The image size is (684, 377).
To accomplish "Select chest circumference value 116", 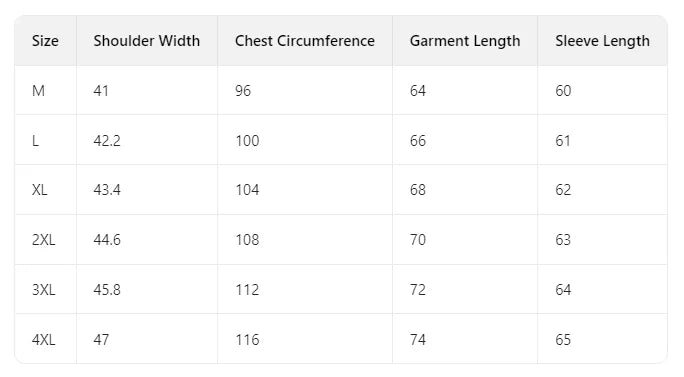I will click(247, 339).
